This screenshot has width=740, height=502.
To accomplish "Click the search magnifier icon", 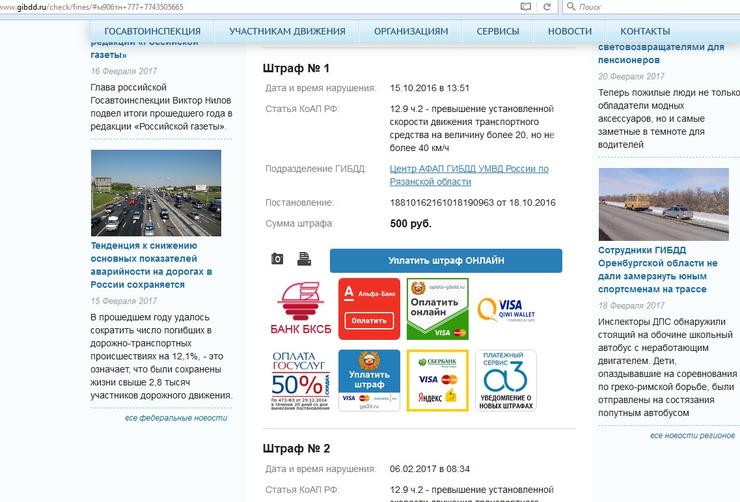I will (x=571, y=6).
